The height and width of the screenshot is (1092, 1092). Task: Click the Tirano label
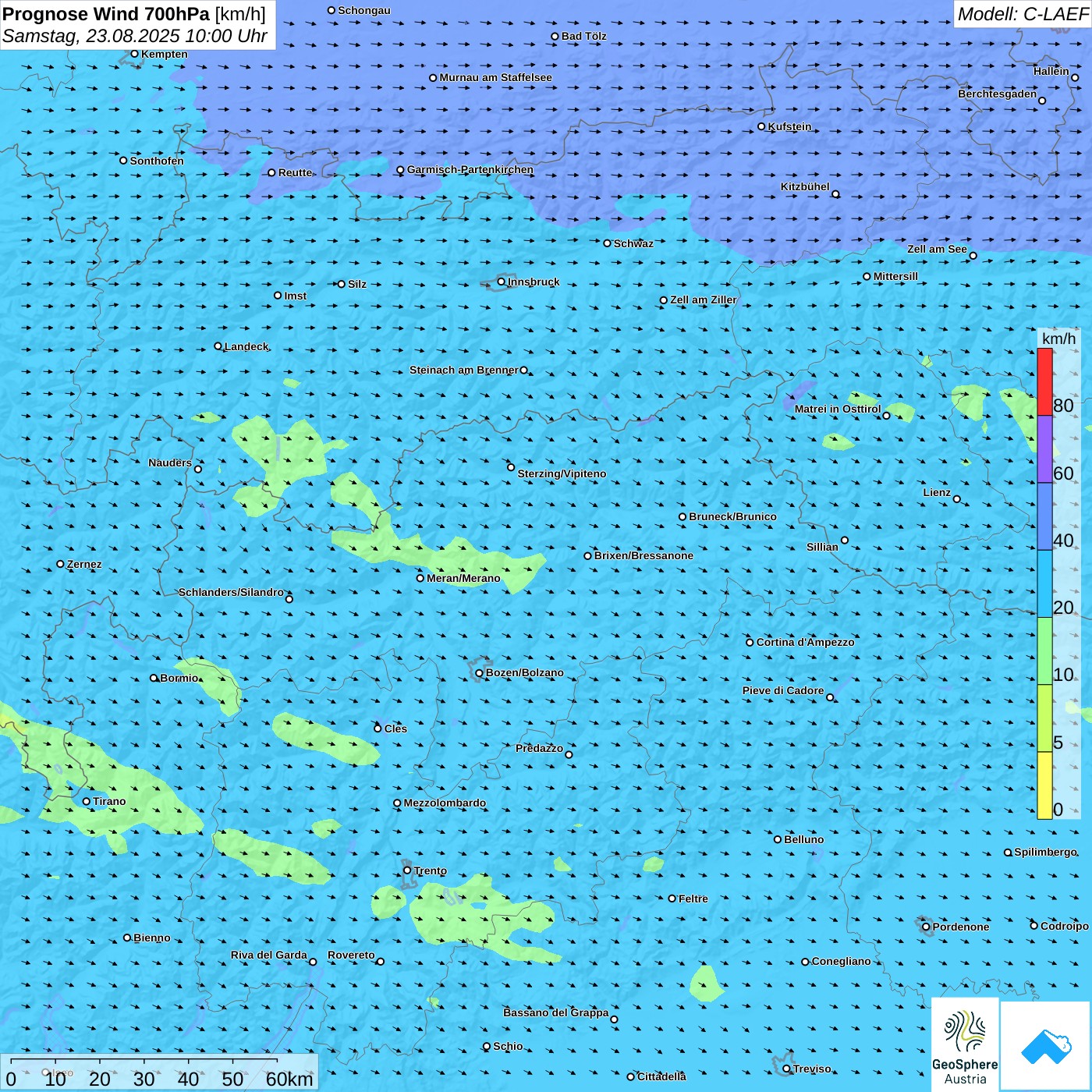click(109, 801)
